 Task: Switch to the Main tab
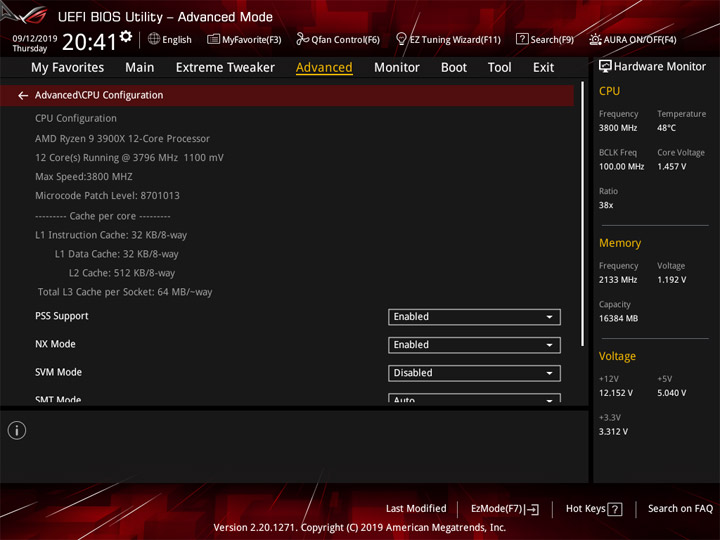(x=140, y=68)
